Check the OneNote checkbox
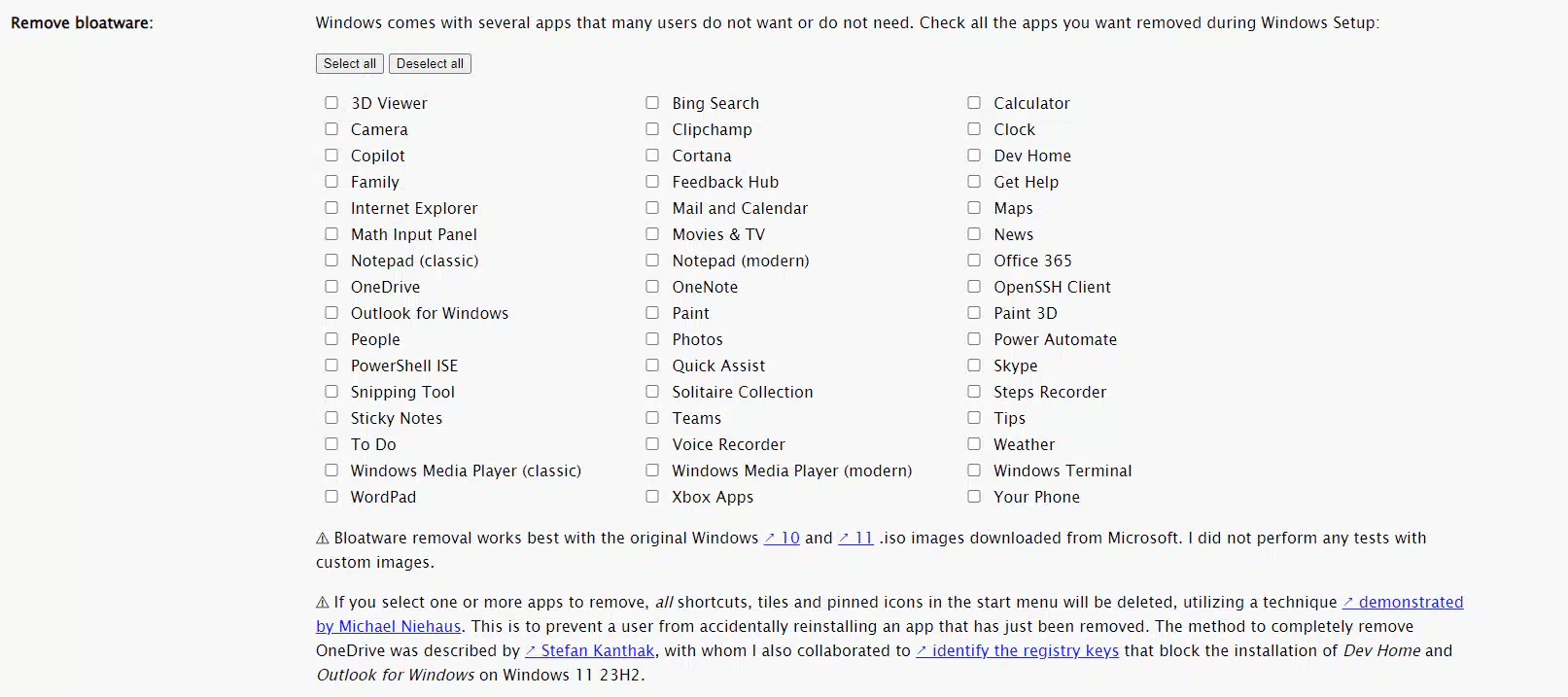This screenshot has width=1568, height=697. click(x=652, y=286)
